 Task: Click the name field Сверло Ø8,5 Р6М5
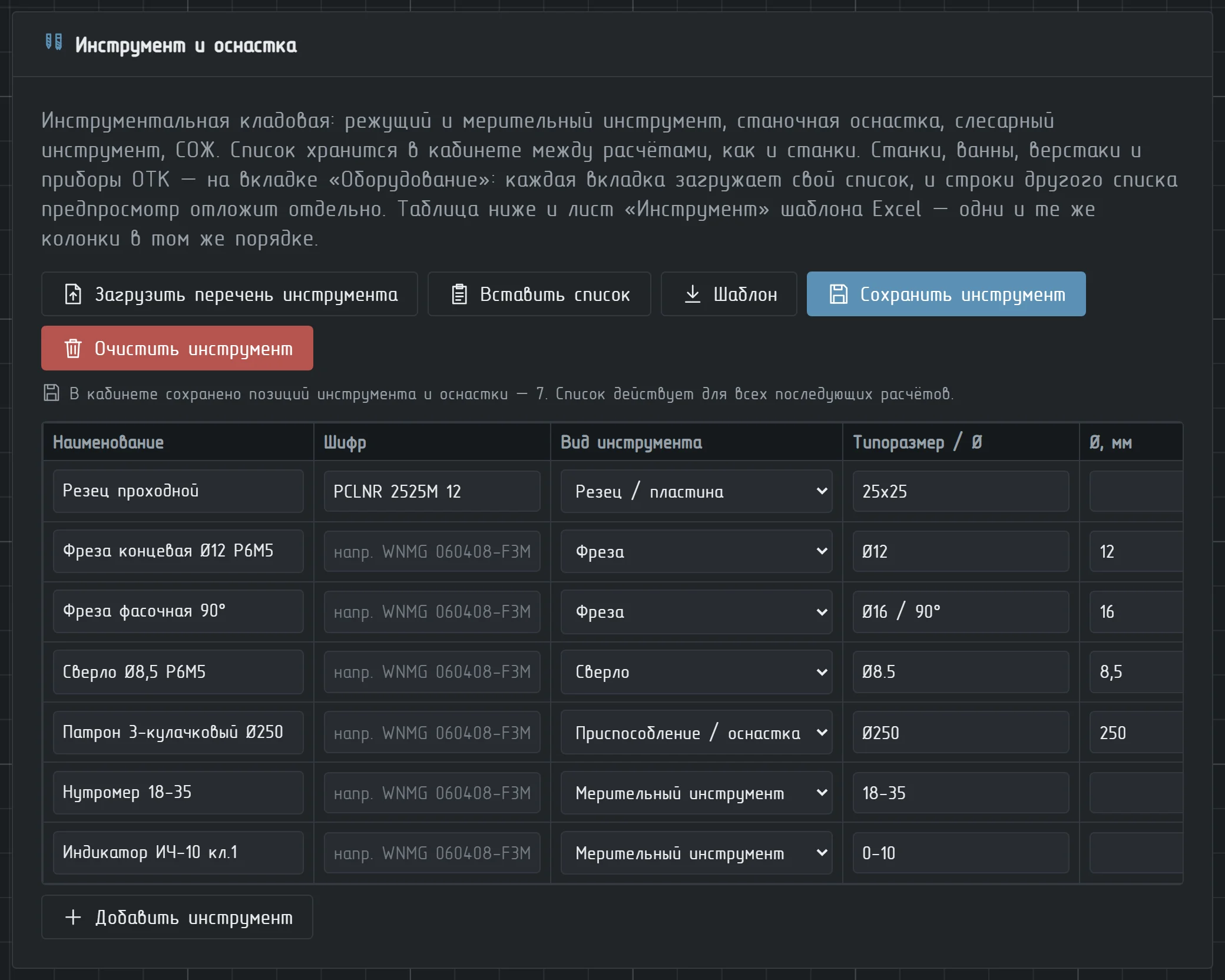click(178, 672)
